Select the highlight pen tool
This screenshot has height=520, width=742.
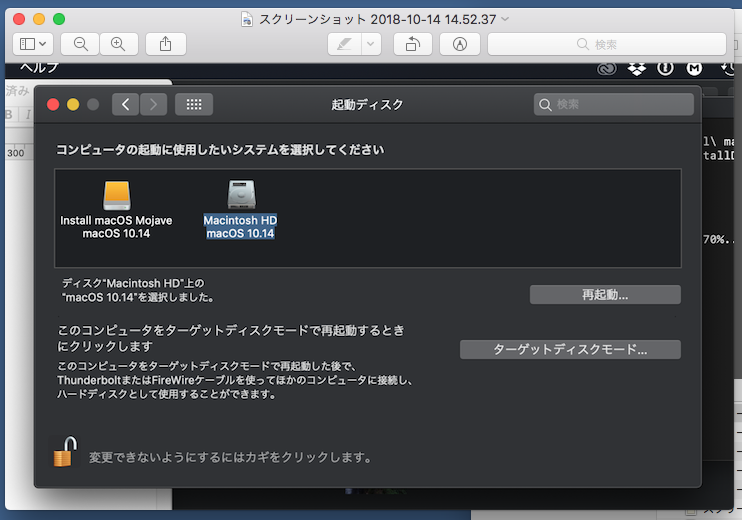click(x=344, y=44)
